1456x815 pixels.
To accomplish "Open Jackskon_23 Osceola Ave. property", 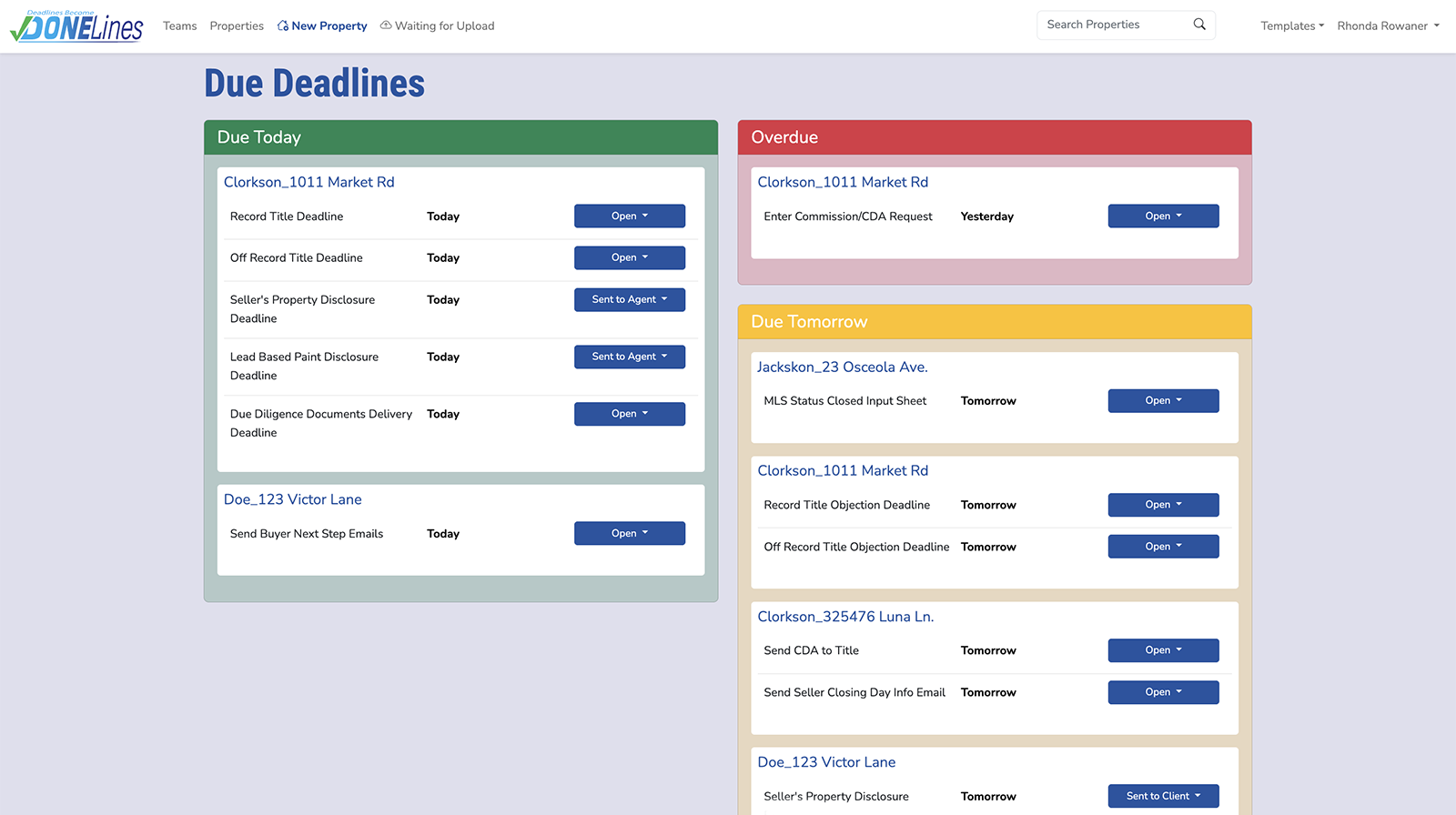I will click(843, 367).
